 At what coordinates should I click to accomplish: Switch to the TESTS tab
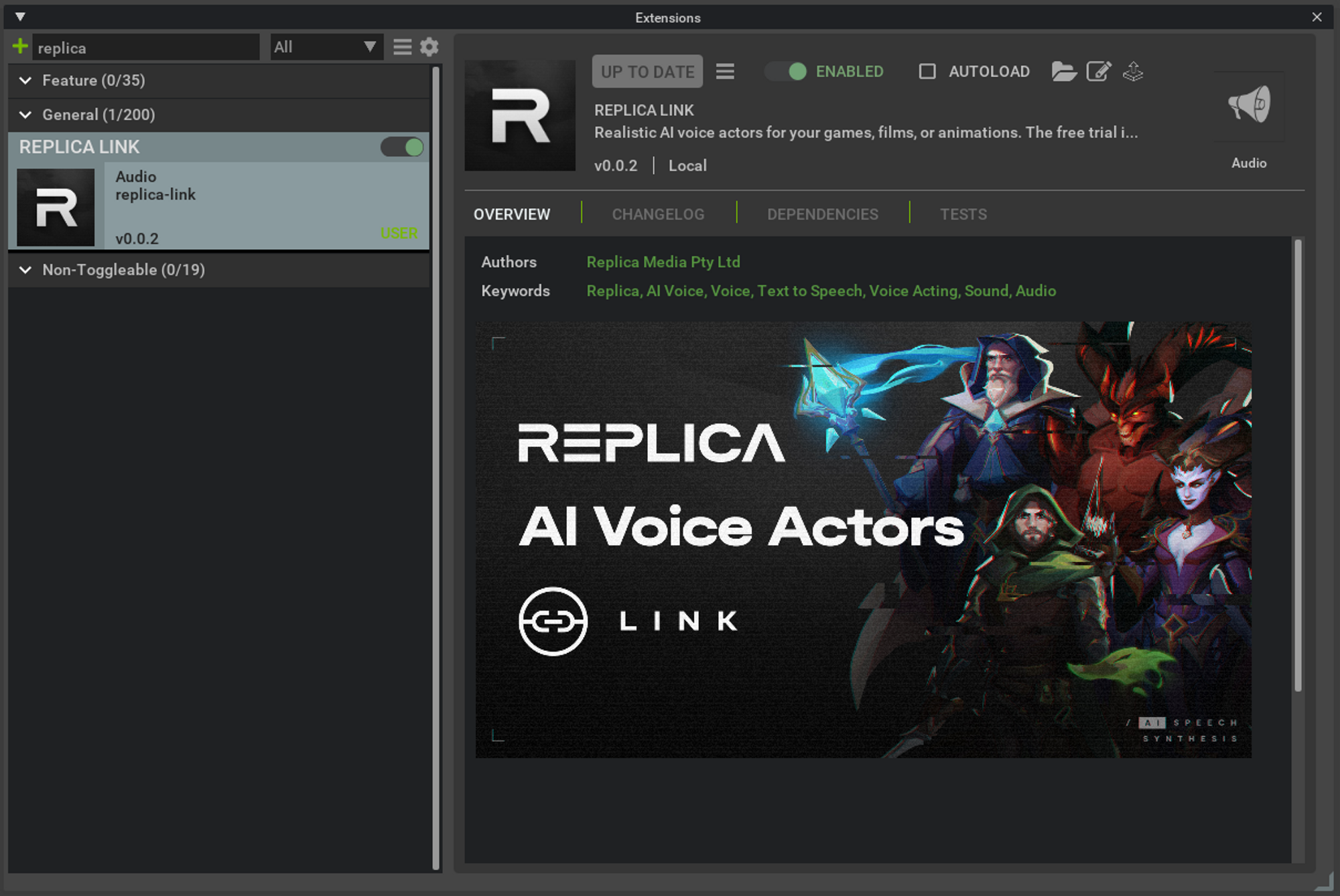pyautogui.click(x=963, y=214)
